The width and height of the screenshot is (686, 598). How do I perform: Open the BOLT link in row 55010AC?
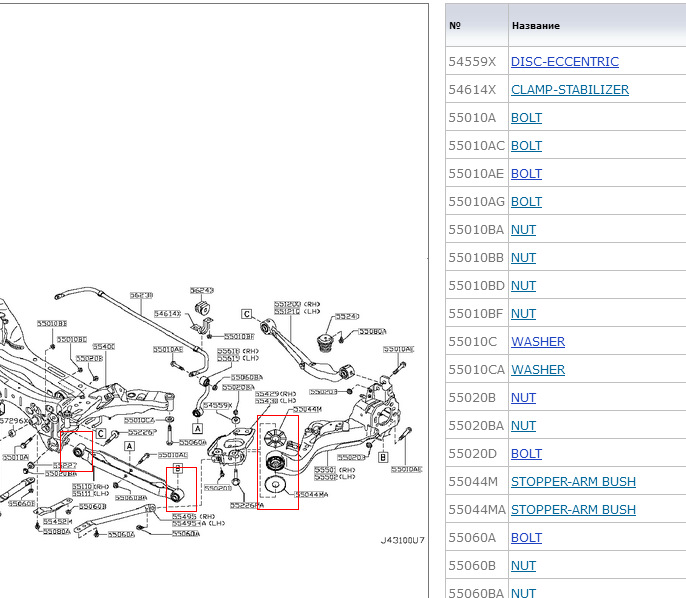tap(526, 146)
